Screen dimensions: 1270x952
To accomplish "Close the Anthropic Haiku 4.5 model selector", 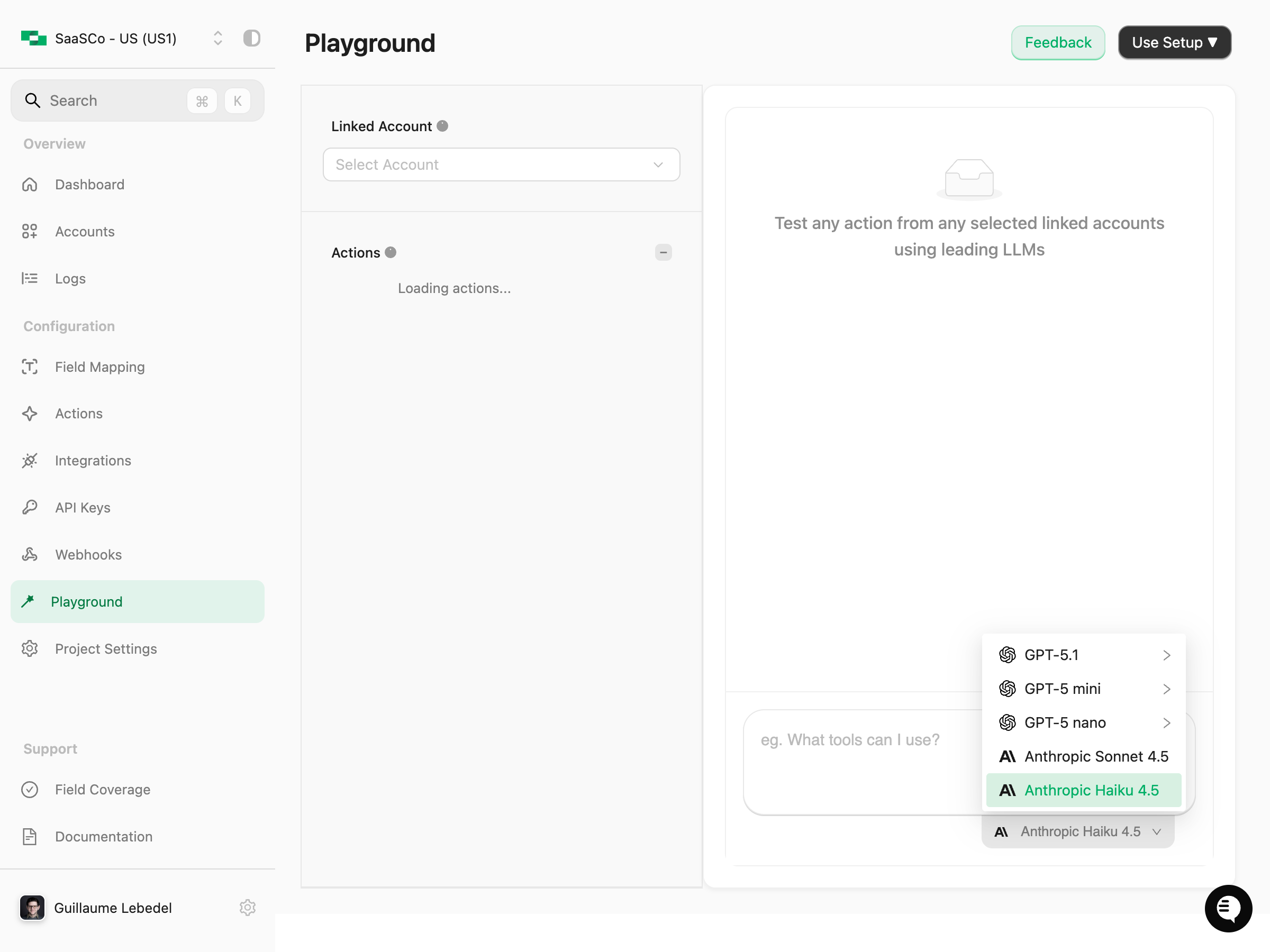I will click(1078, 831).
